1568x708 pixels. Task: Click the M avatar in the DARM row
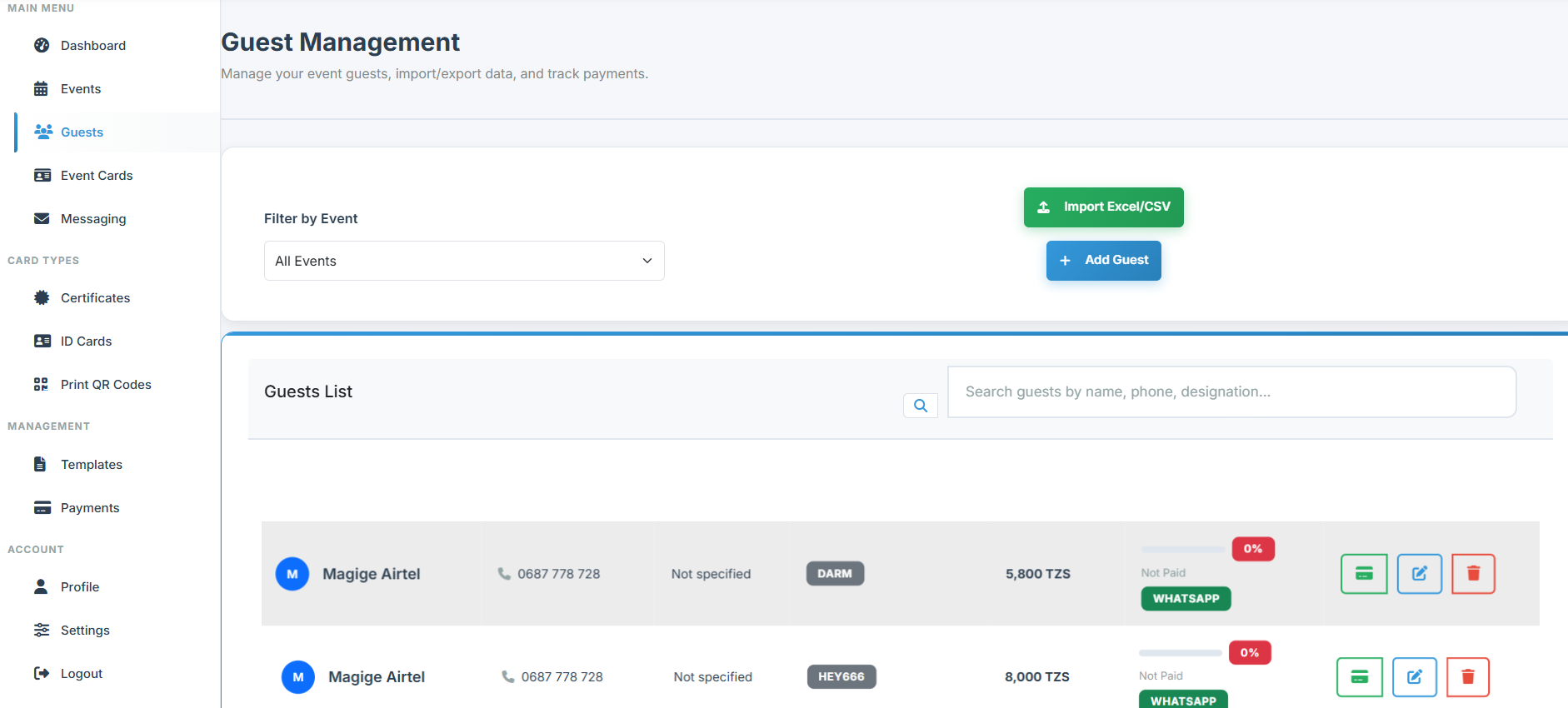292,574
